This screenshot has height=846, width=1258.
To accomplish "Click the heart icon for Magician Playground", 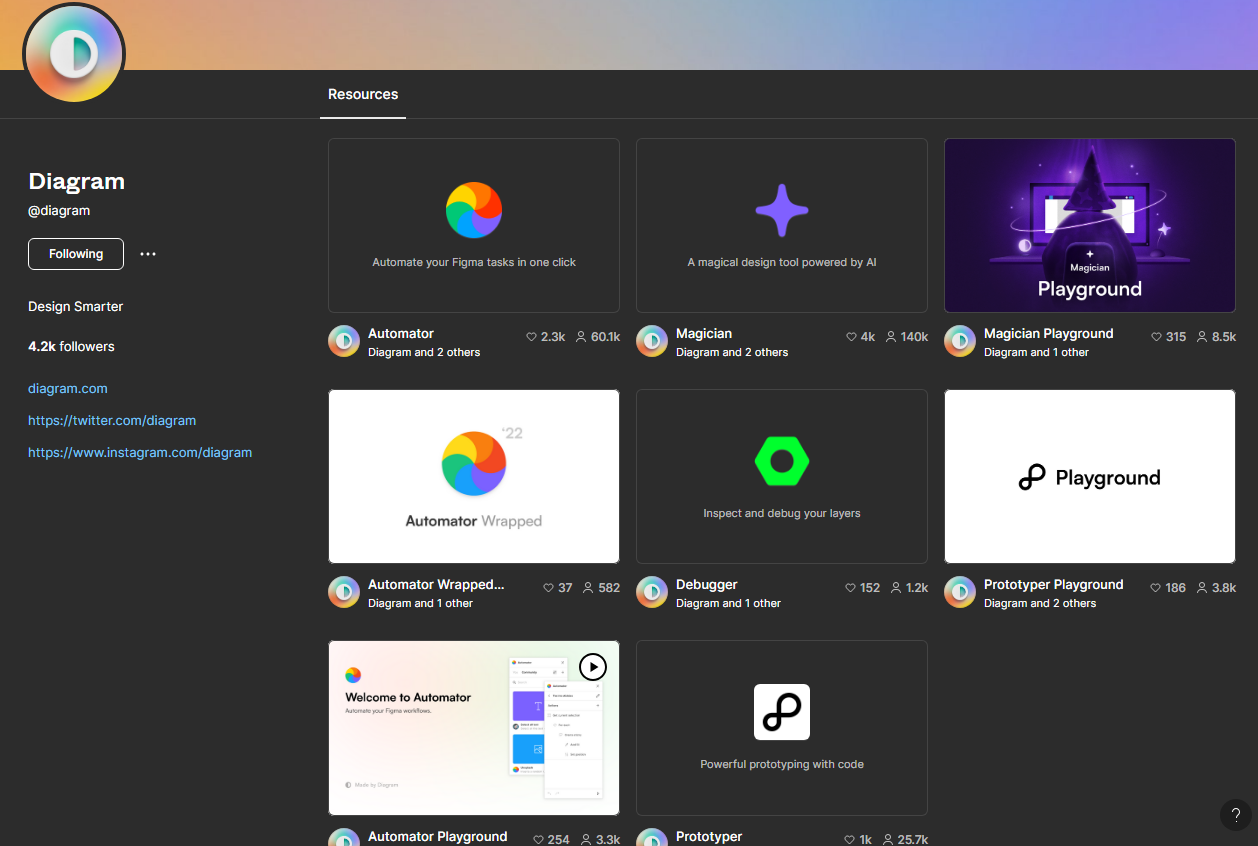I will pos(1157,337).
